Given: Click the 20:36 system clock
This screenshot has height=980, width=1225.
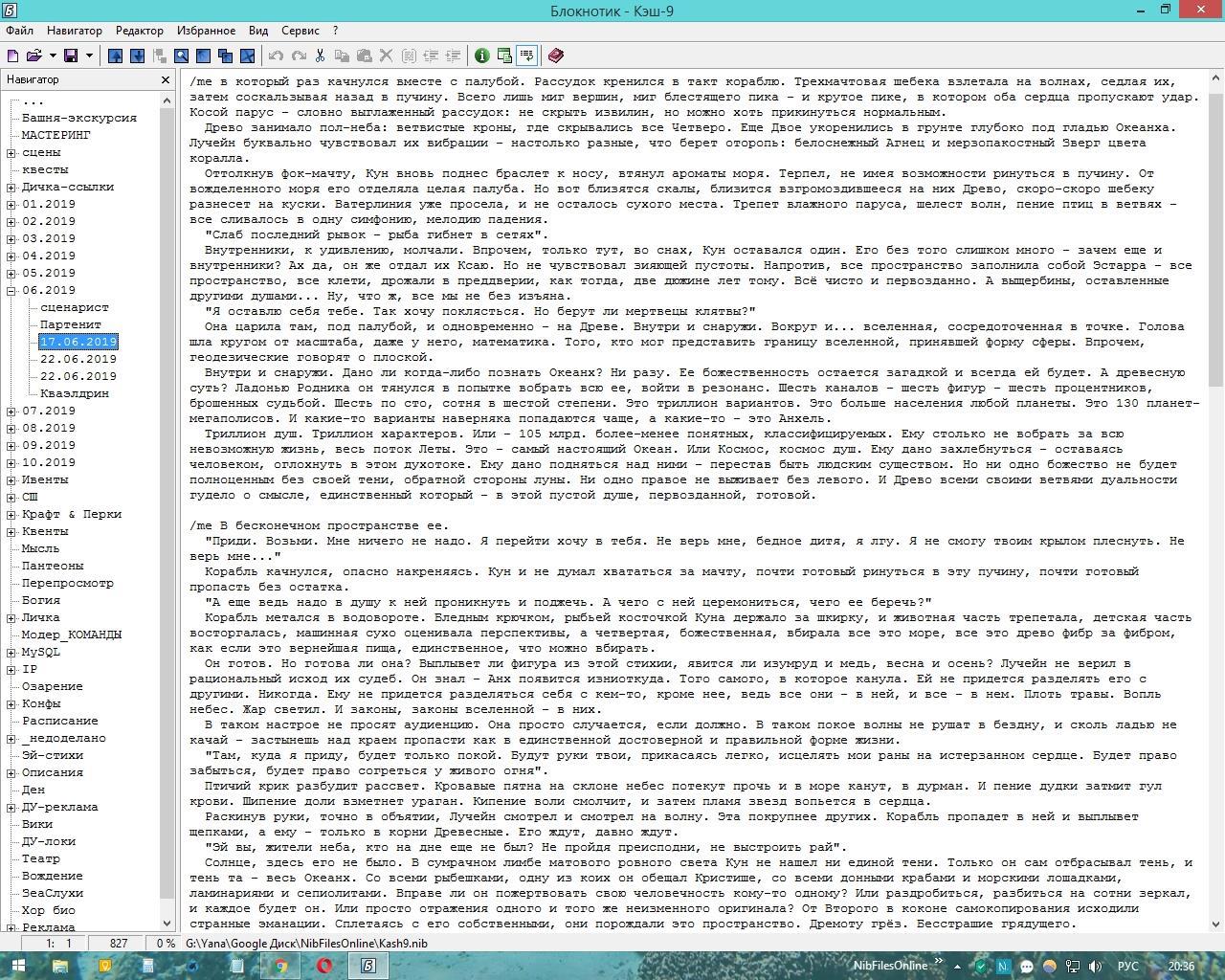Looking at the screenshot, I should (1181, 967).
